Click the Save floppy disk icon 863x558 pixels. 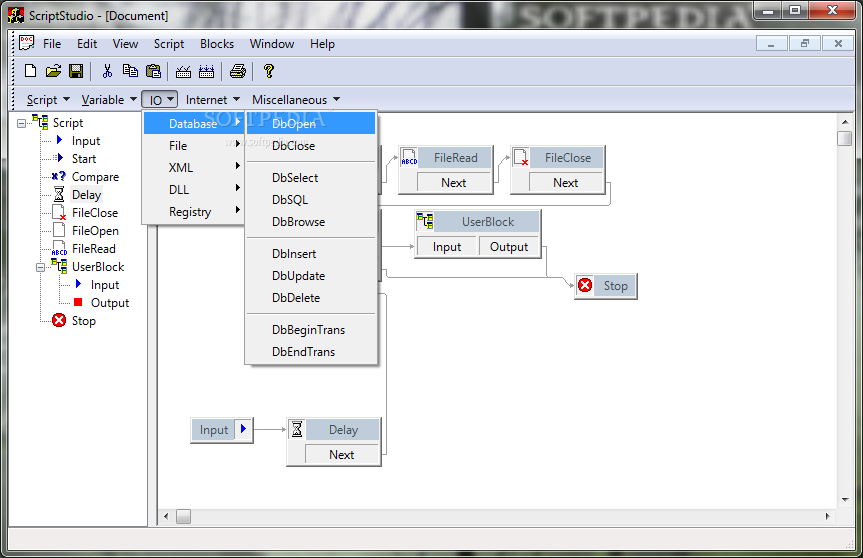76,71
